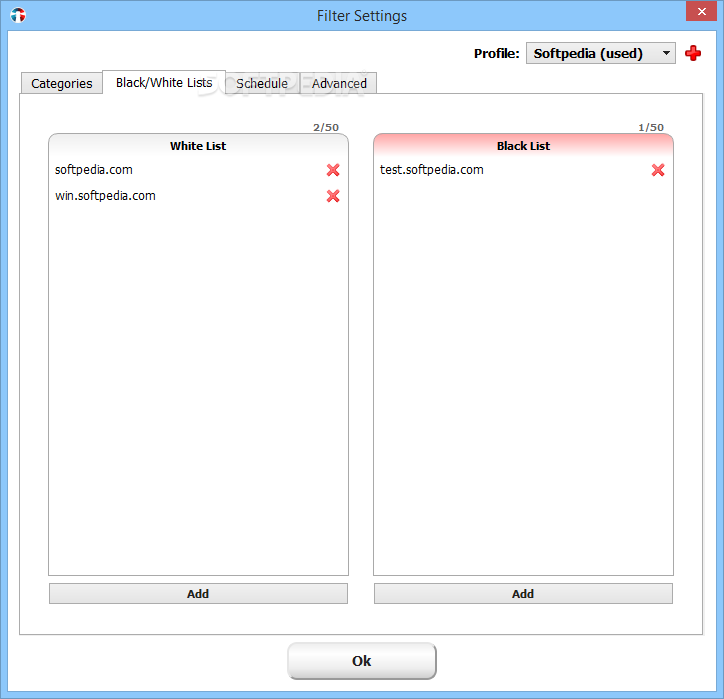
Task: Go to the Advanced tab
Action: click(339, 83)
